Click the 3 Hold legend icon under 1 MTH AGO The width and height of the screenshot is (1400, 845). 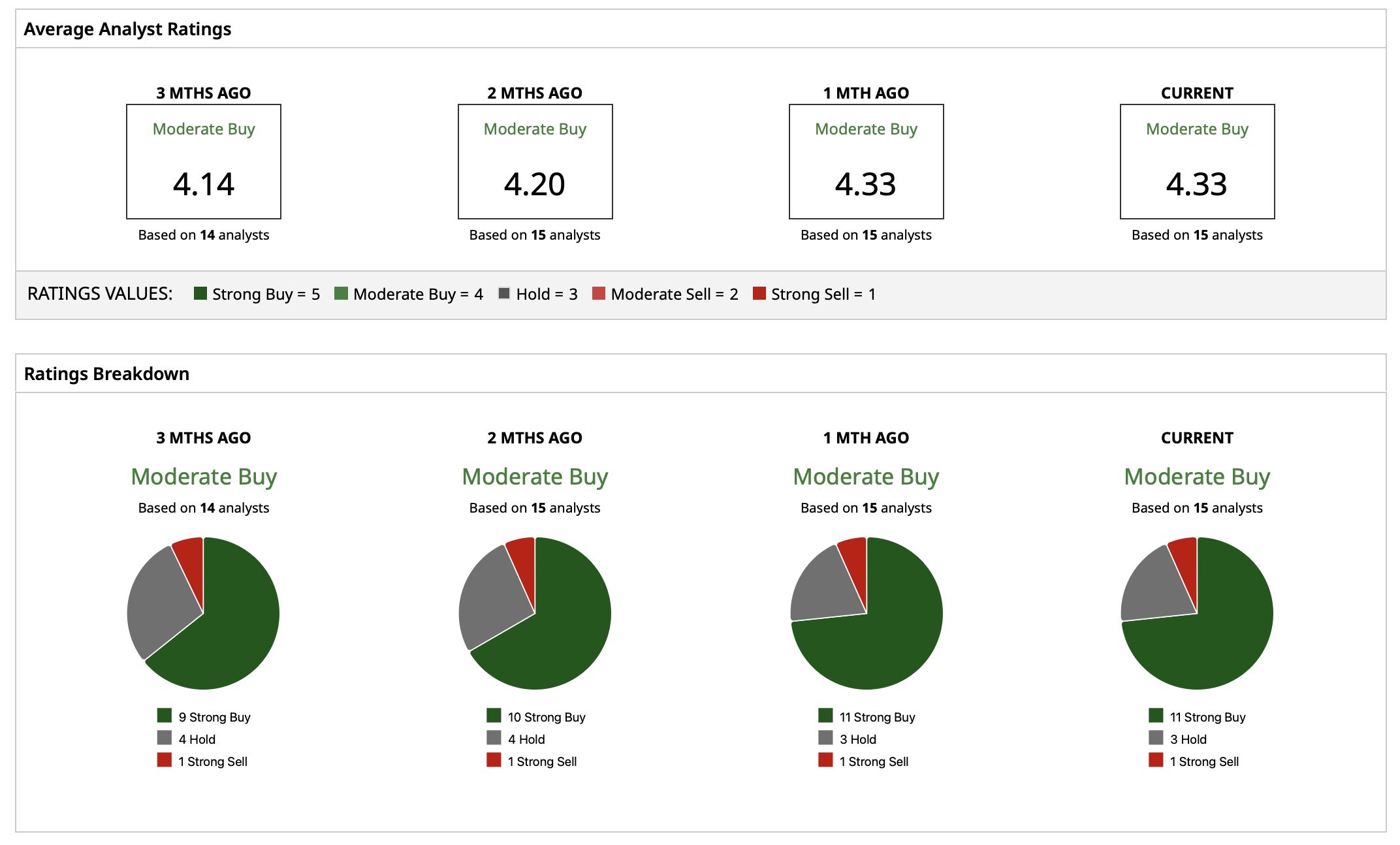click(826, 738)
